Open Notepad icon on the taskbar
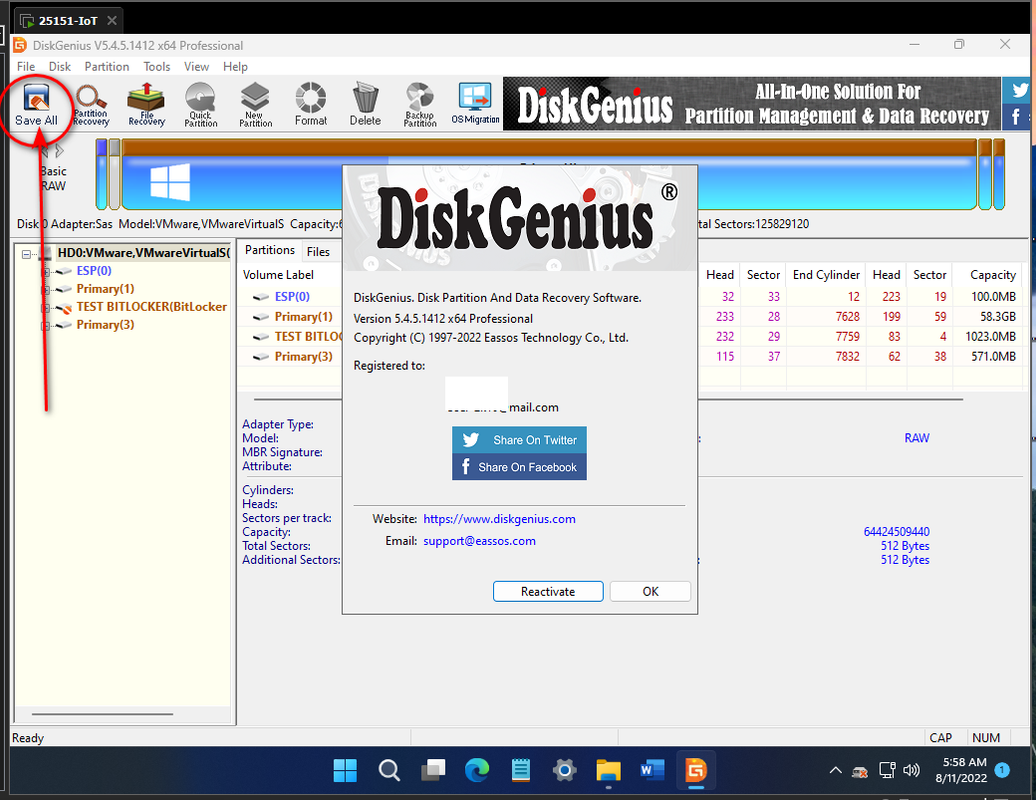Screen dimensions: 1036x800 click(521, 770)
